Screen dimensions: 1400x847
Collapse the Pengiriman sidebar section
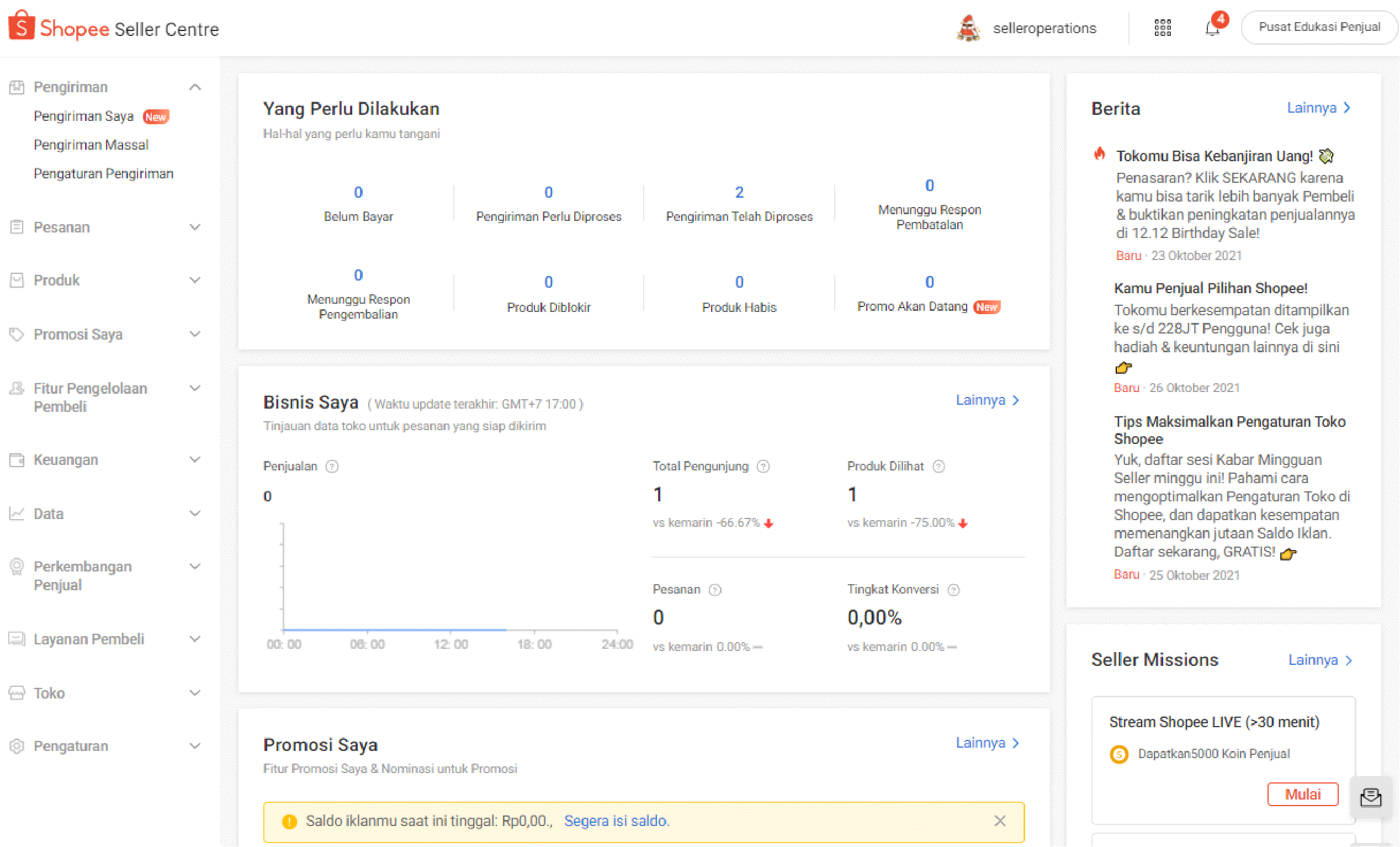tap(195, 87)
